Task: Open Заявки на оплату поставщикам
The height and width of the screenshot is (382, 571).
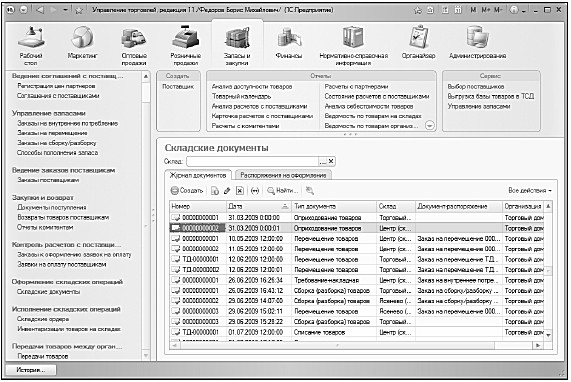Action: [x=62, y=264]
